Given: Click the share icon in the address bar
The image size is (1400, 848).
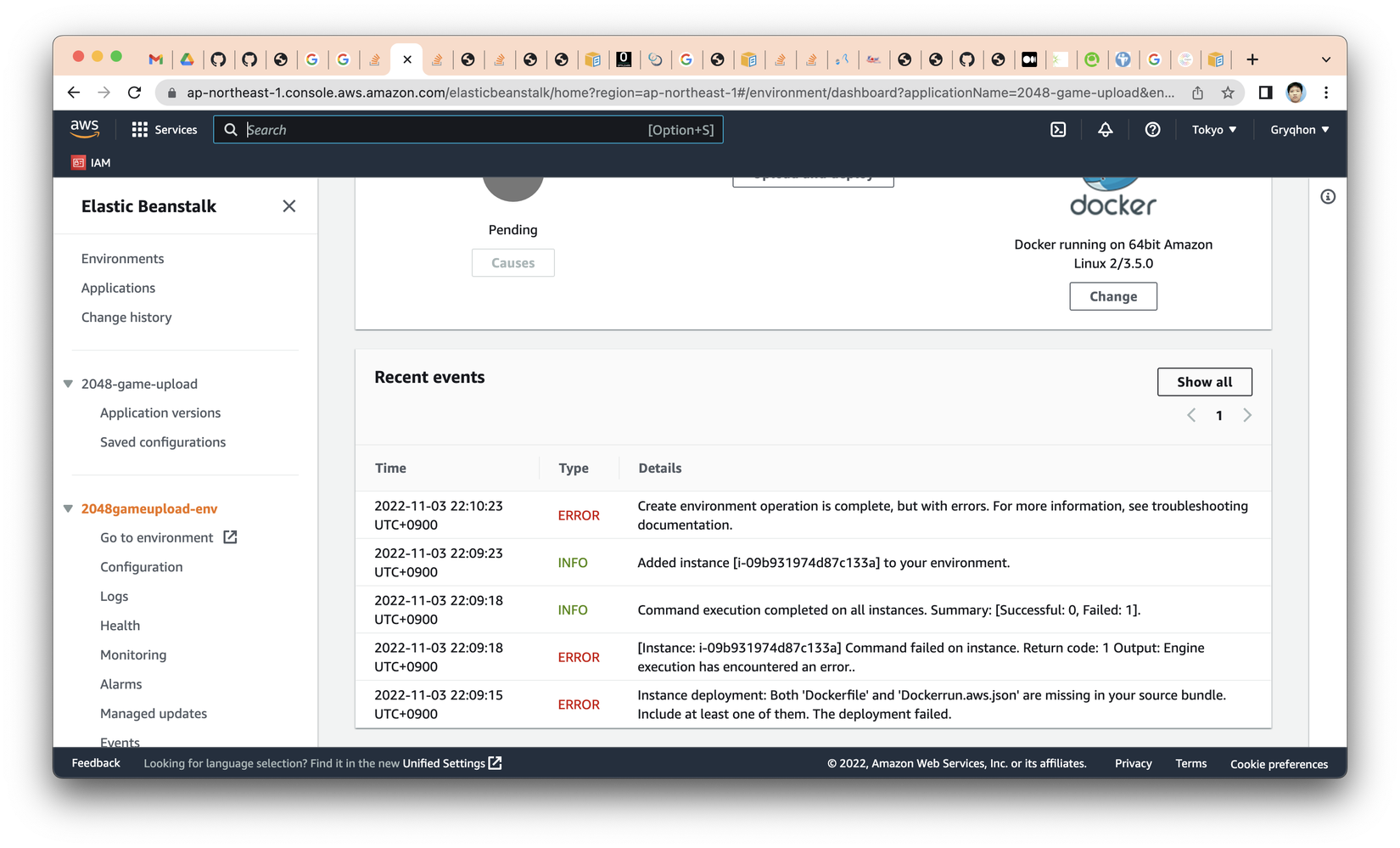Looking at the screenshot, I should 1197,93.
